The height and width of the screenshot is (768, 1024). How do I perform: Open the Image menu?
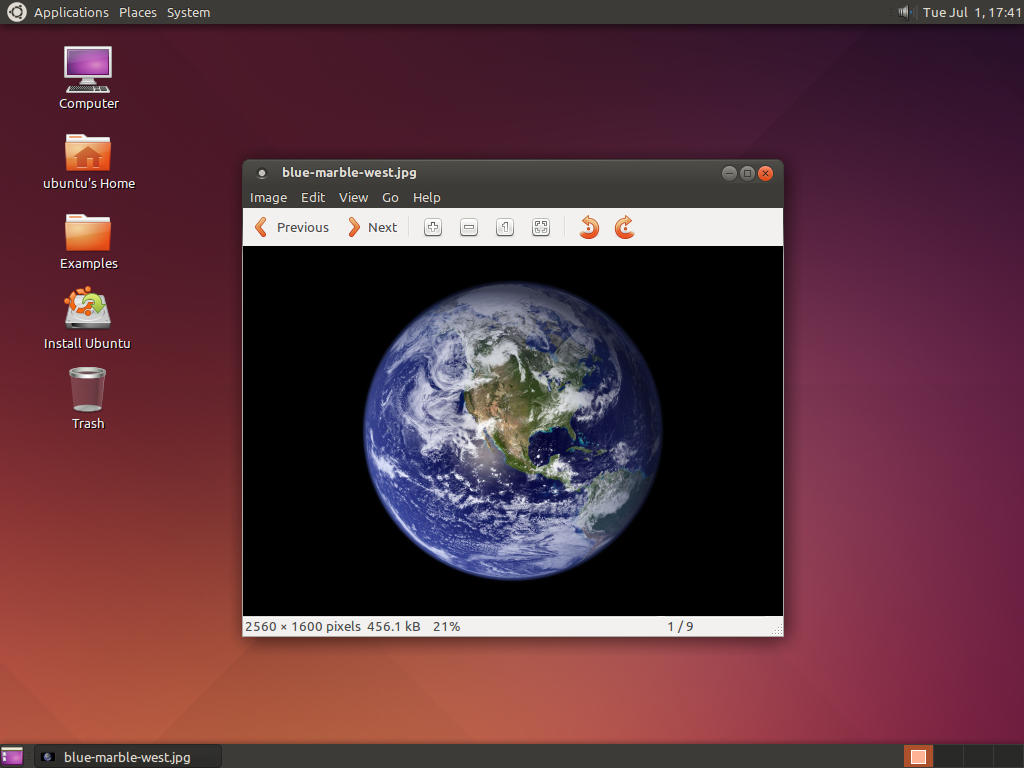click(x=267, y=197)
